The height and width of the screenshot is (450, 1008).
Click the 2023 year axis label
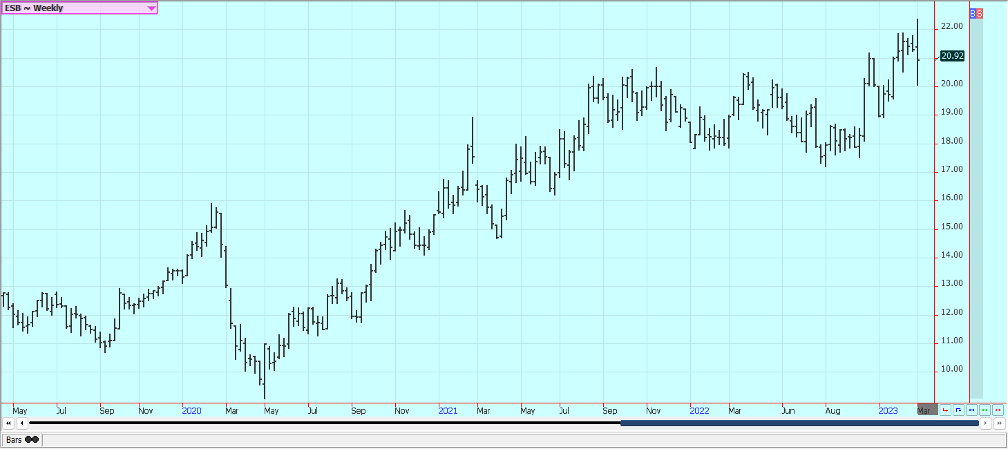coord(888,410)
